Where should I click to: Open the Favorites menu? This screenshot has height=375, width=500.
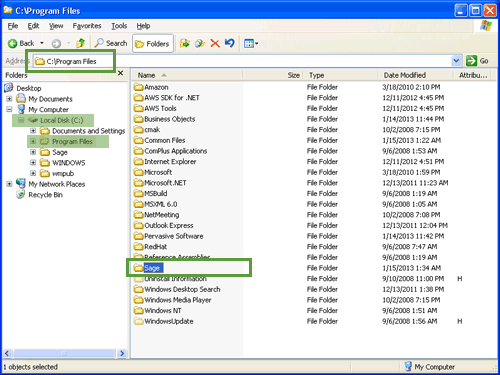(x=87, y=26)
